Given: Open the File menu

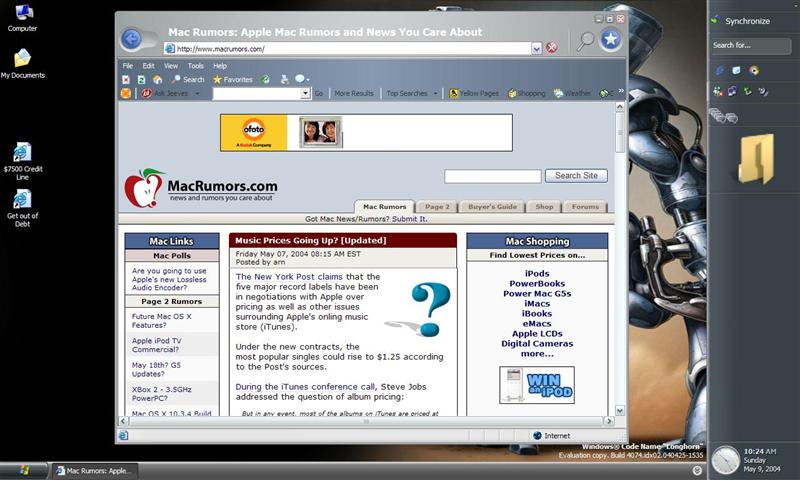Looking at the screenshot, I should click(128, 66).
